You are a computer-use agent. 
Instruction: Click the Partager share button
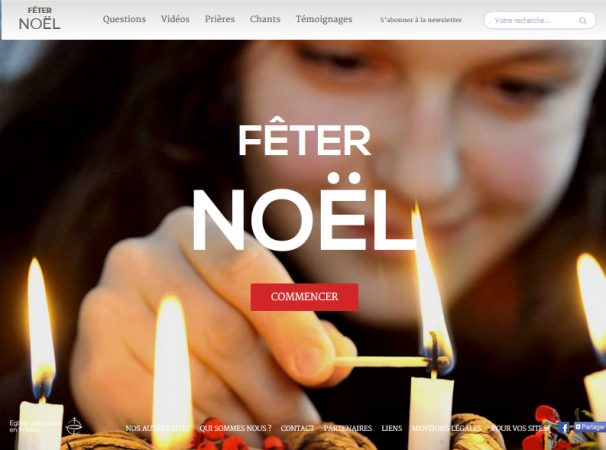click(x=590, y=427)
